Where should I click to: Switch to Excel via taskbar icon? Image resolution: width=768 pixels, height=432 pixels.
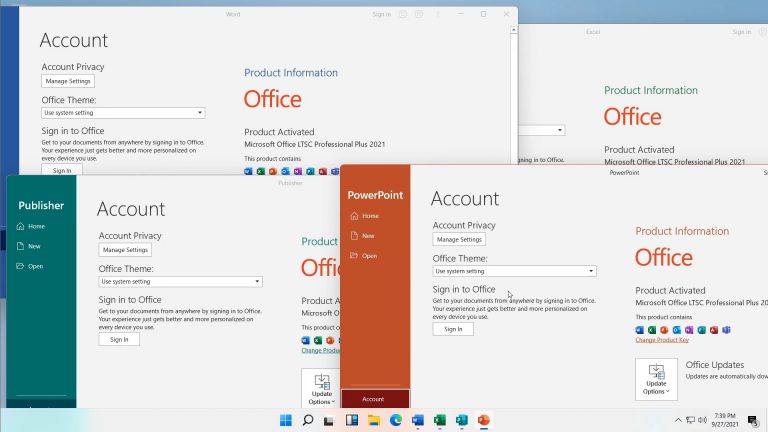[x=440, y=420]
